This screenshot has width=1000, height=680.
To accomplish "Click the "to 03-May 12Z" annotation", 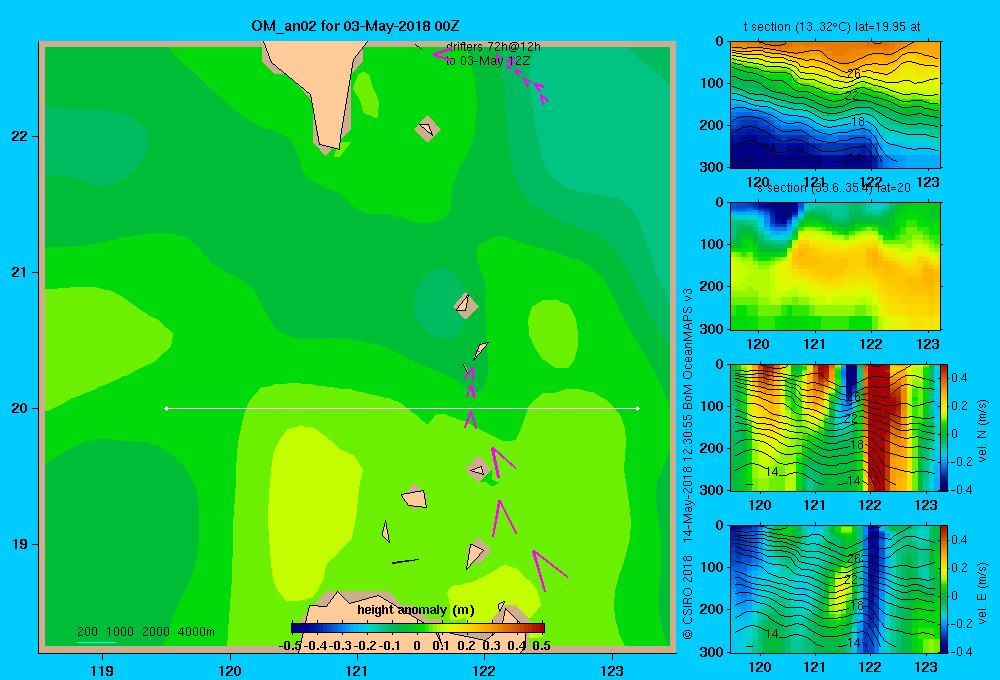I will pyautogui.click(x=488, y=61).
